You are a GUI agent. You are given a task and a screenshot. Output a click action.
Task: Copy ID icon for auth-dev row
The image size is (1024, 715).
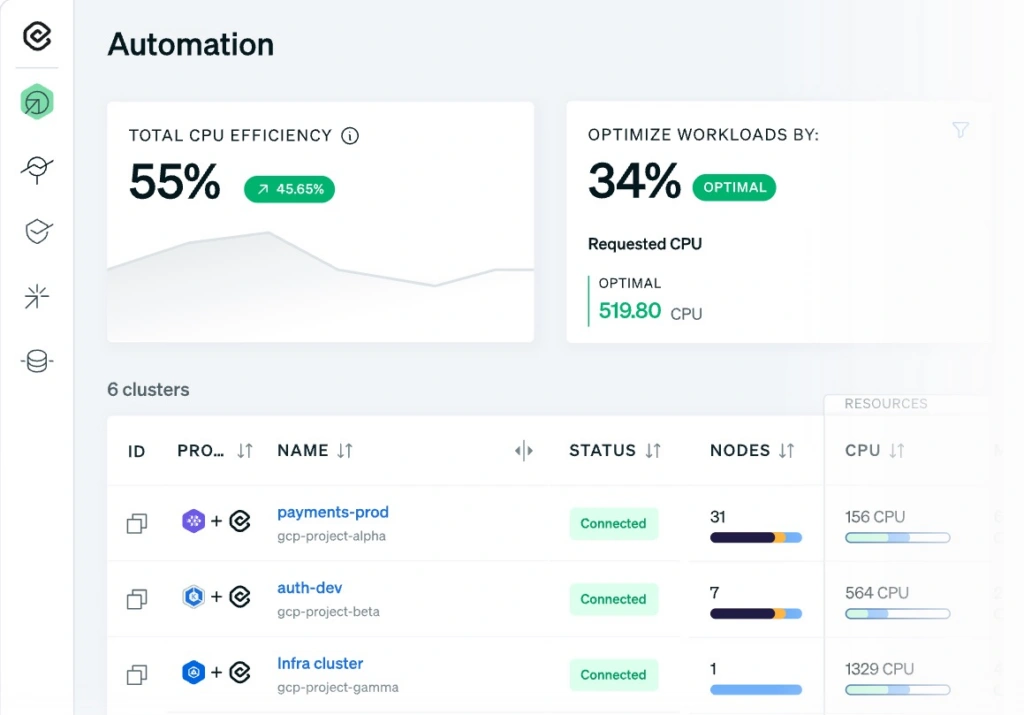[x=137, y=599]
